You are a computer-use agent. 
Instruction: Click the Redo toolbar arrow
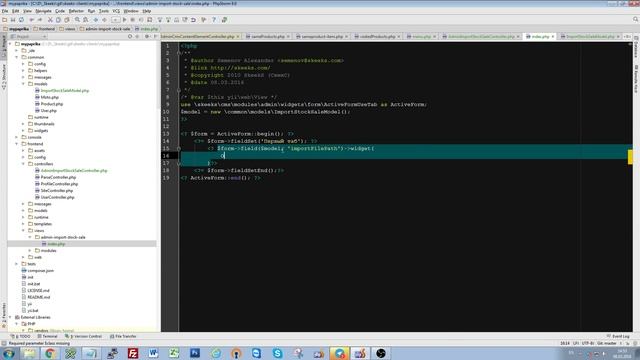point(40,20)
